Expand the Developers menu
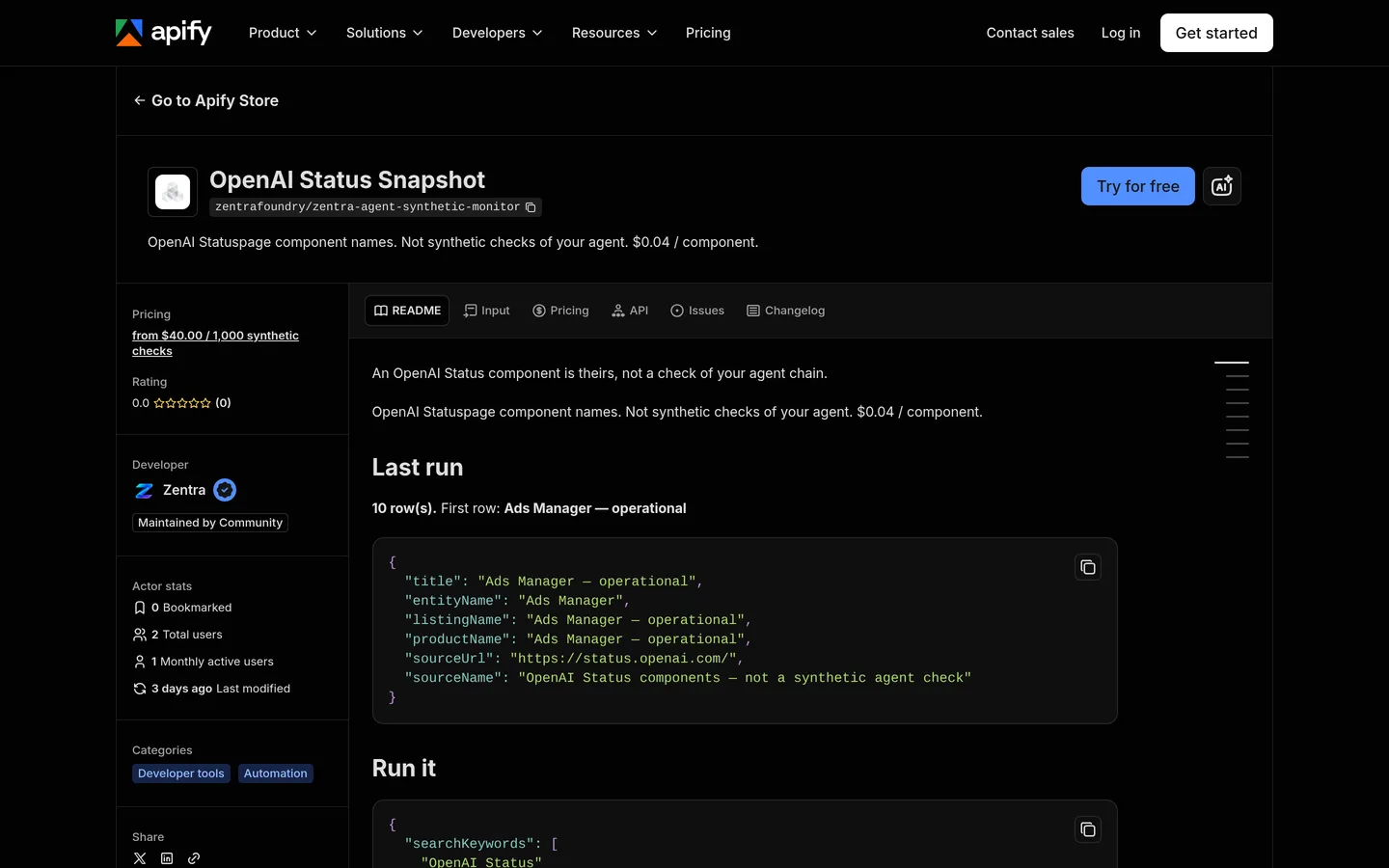This screenshot has width=1389, height=868. [x=498, y=33]
